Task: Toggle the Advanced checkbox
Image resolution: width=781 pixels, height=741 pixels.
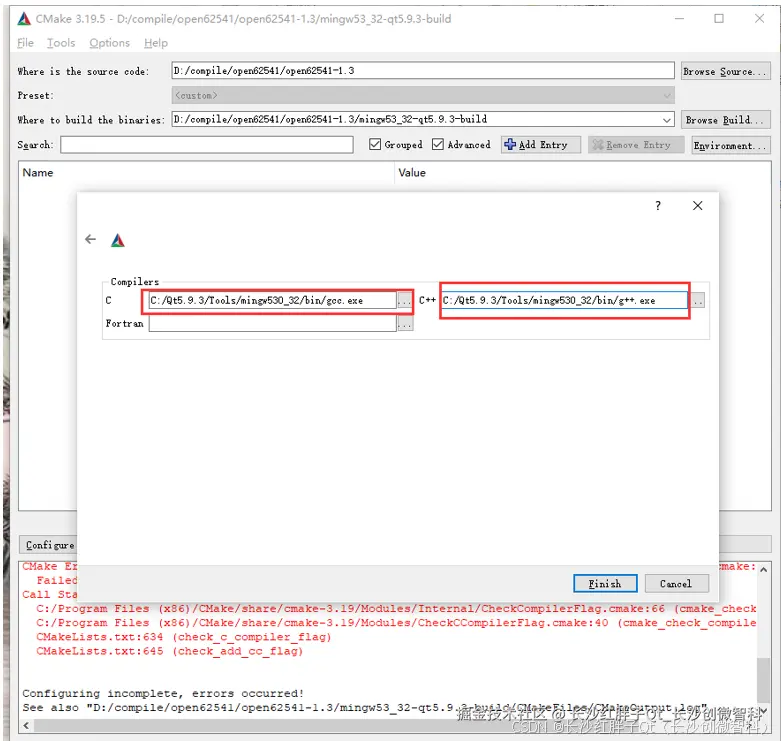Action: tap(438, 144)
